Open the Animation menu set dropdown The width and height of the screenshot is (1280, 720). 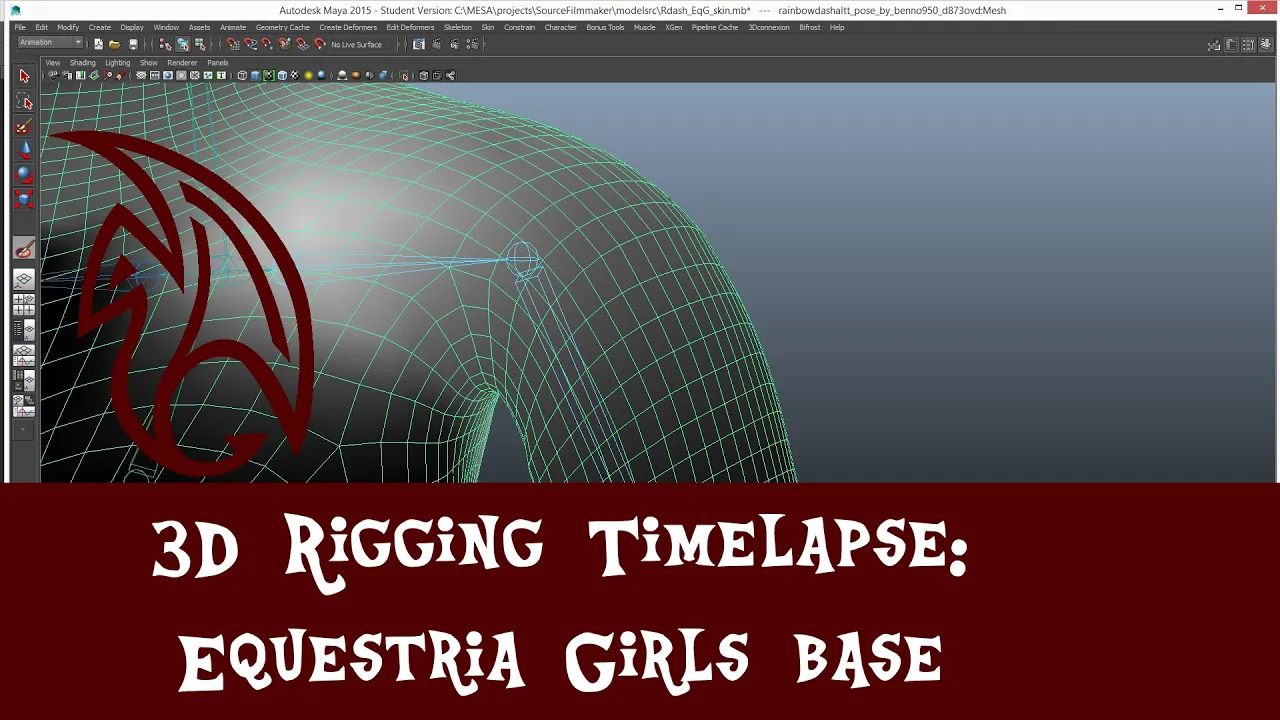point(50,43)
